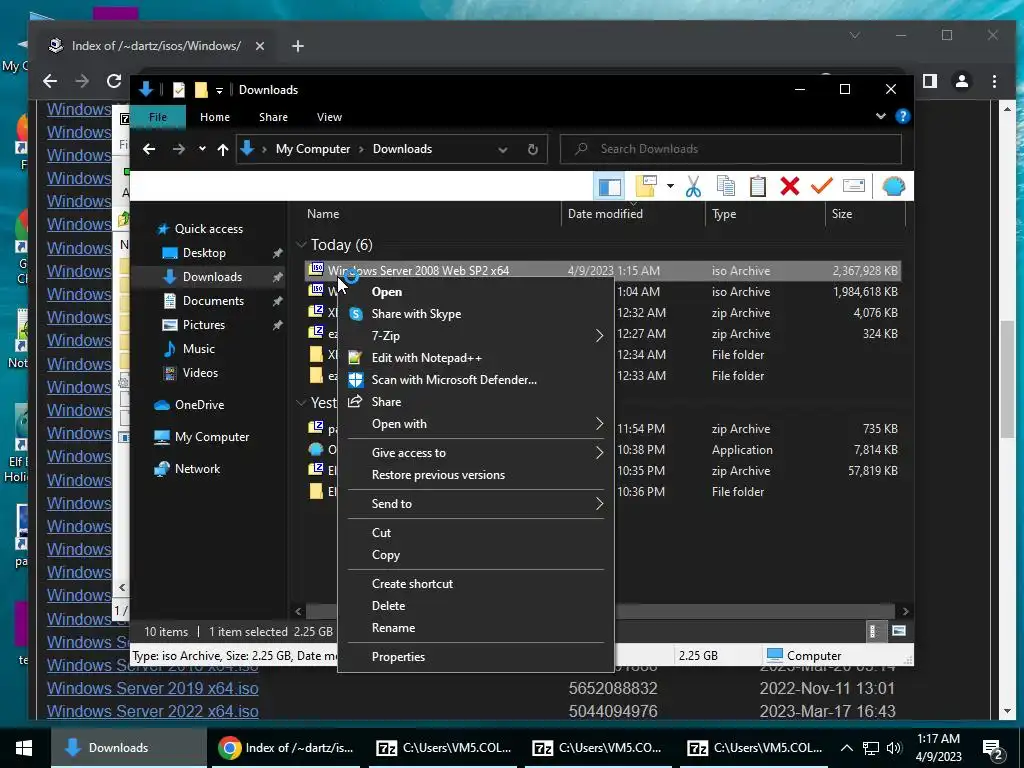
Task: Reload the Chrome page
Action: [x=114, y=81]
